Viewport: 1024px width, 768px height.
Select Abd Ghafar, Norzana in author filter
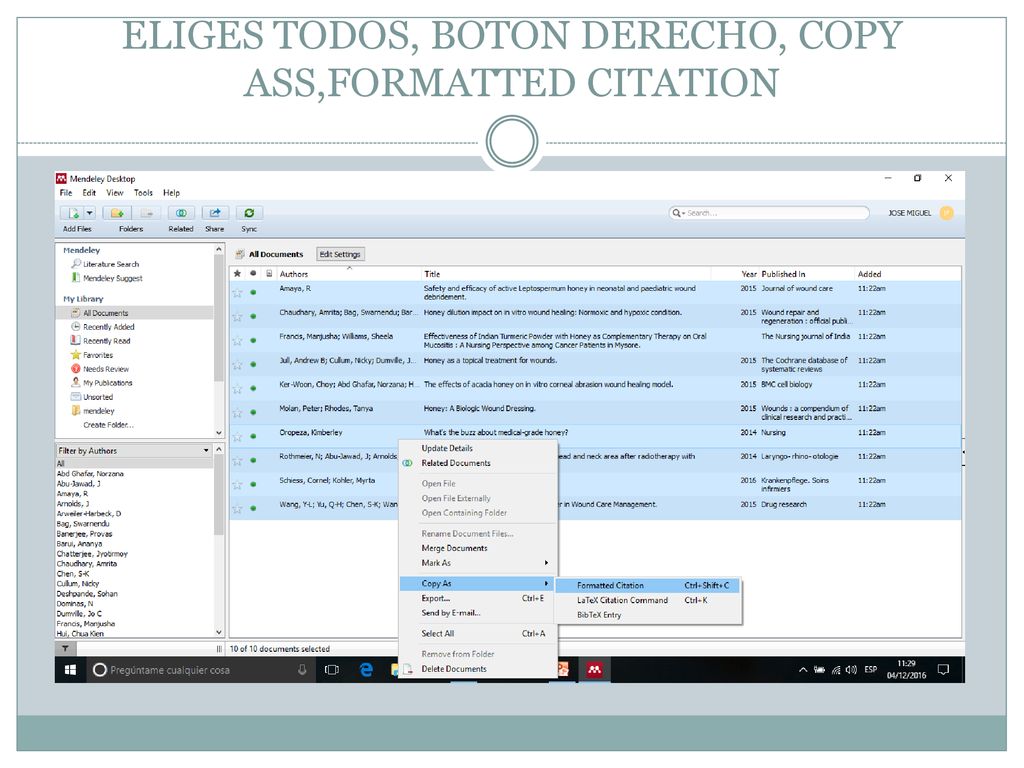[90, 474]
